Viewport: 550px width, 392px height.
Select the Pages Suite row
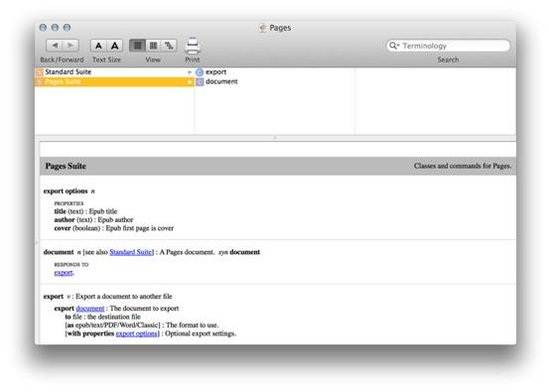tap(114, 82)
